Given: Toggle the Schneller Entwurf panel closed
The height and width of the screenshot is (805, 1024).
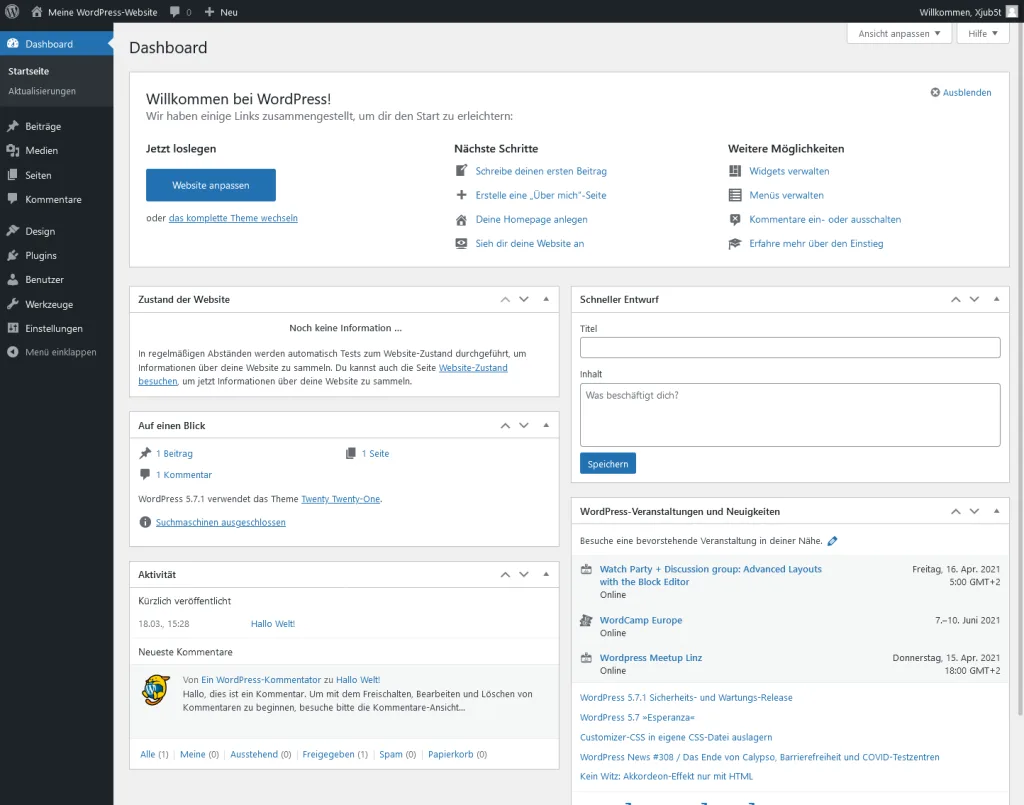Looking at the screenshot, I should pyautogui.click(x=995, y=299).
